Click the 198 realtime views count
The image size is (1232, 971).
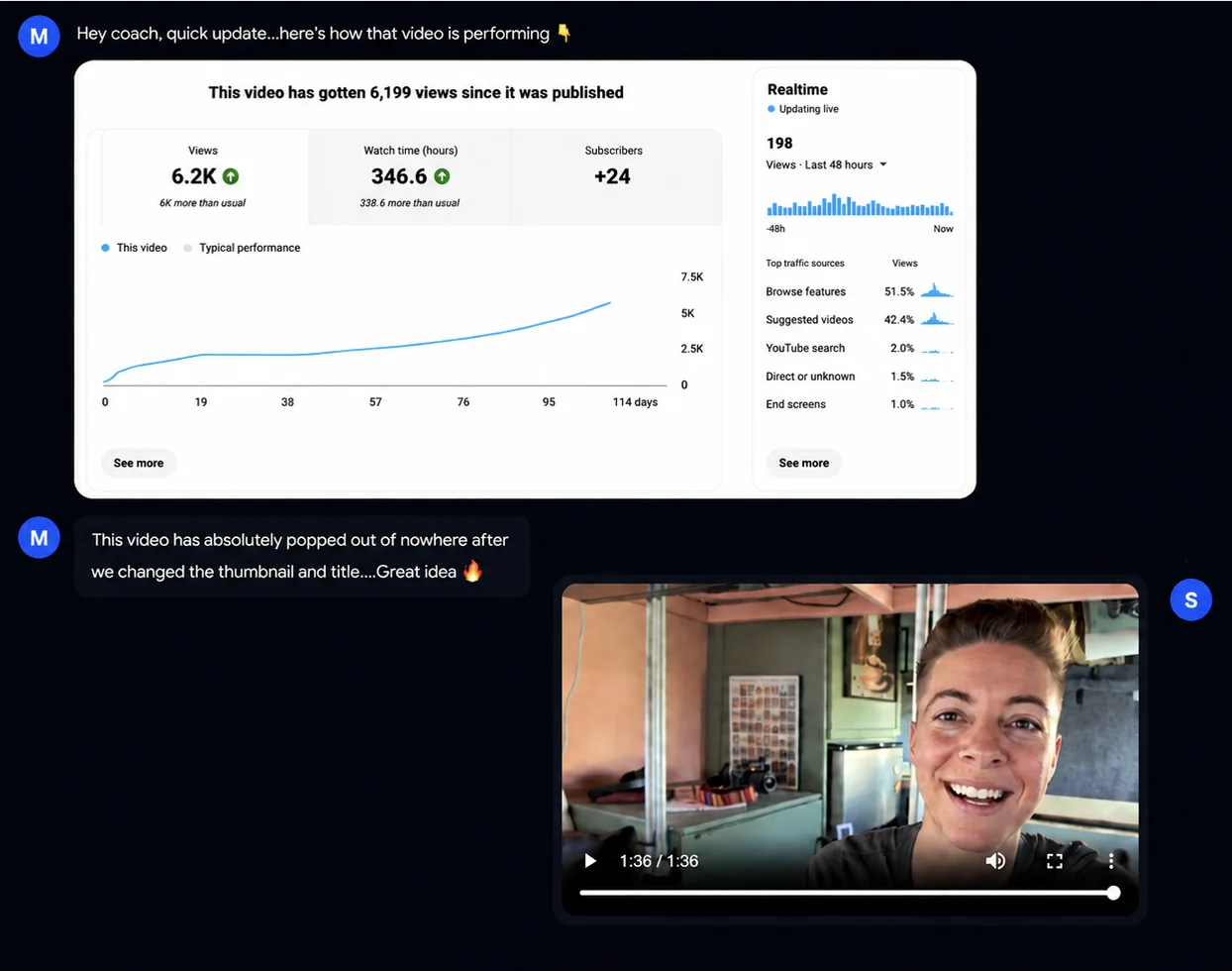coord(779,143)
